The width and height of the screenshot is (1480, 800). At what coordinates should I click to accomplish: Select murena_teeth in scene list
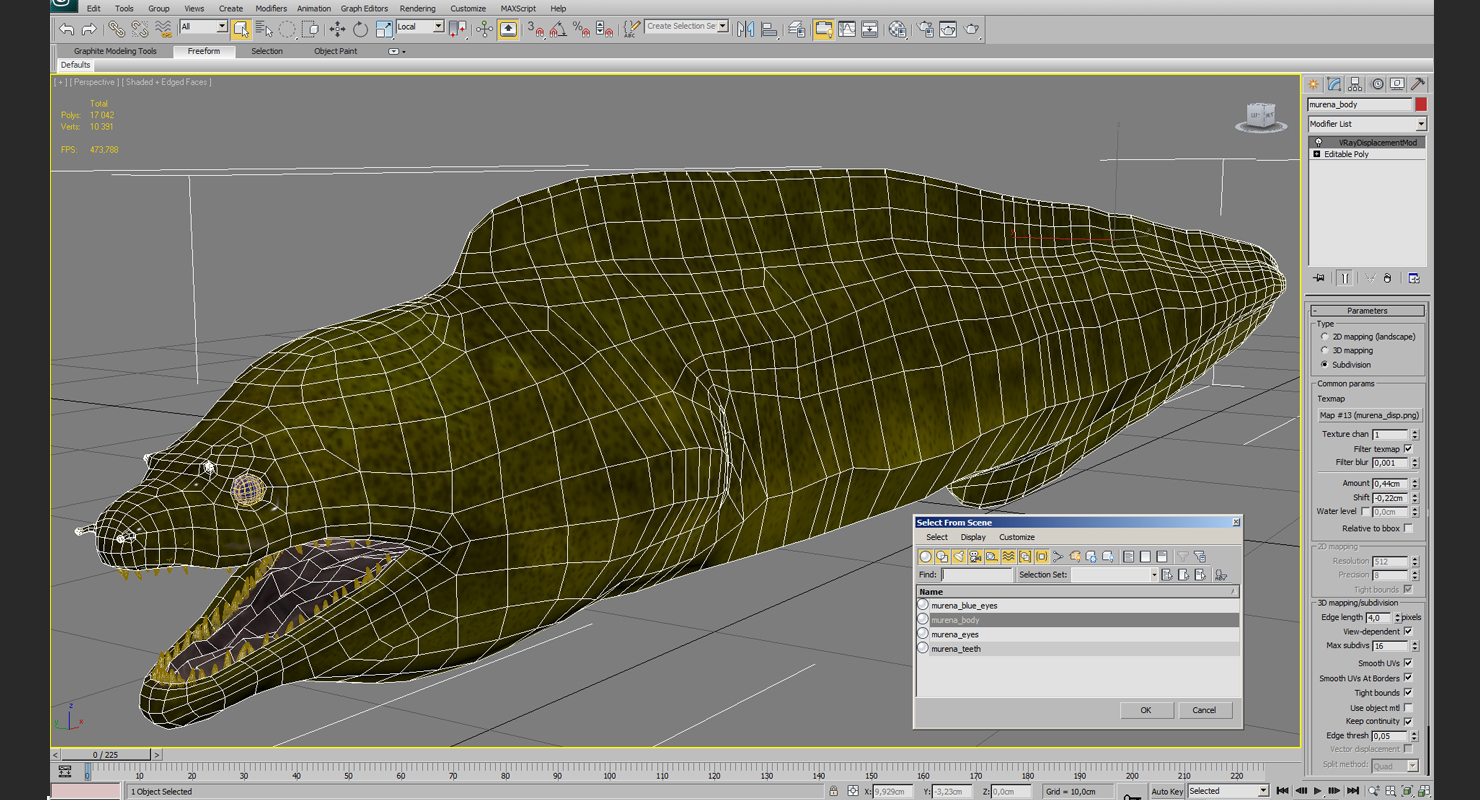tap(1078, 649)
